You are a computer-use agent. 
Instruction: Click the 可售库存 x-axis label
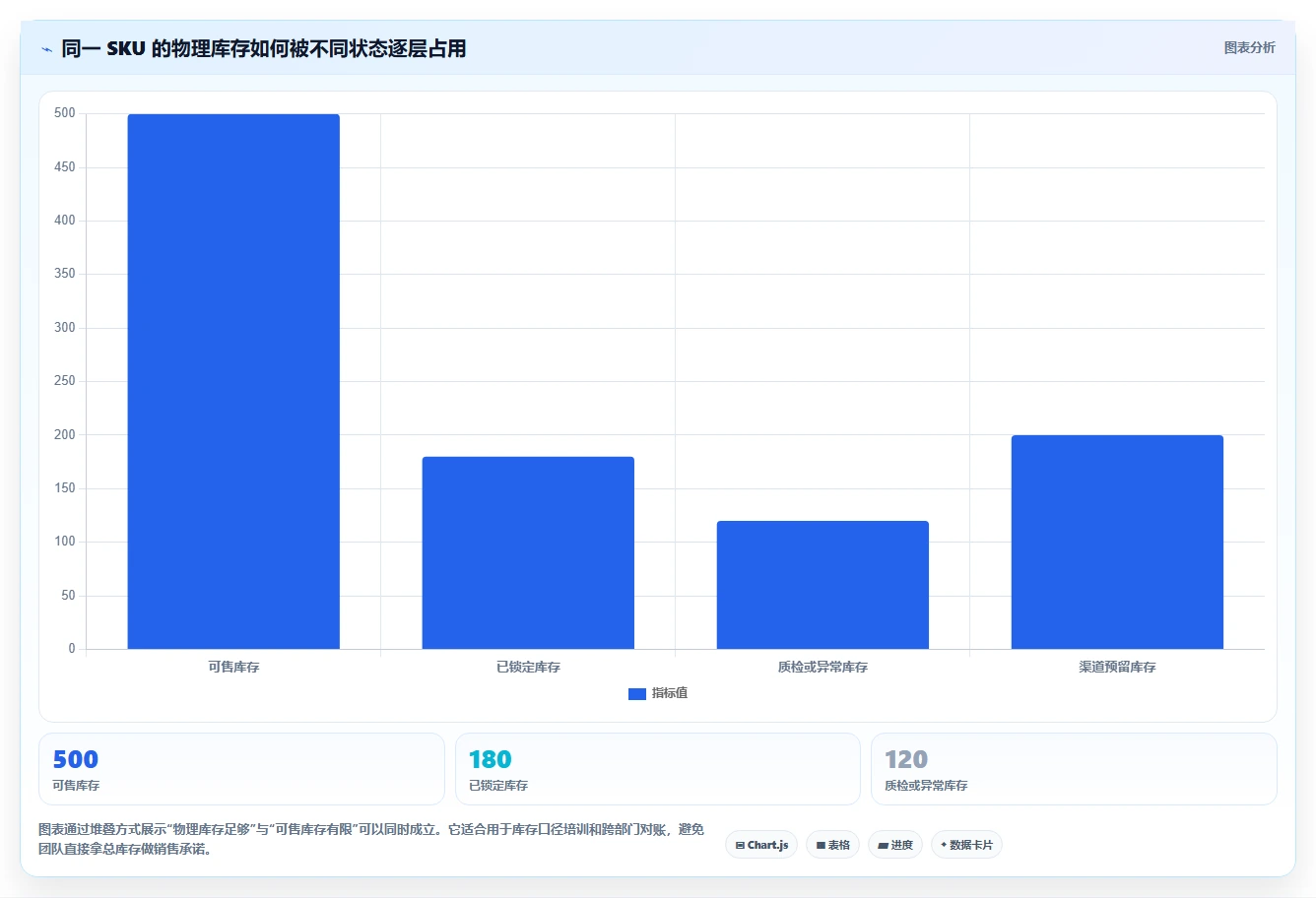[x=233, y=667]
